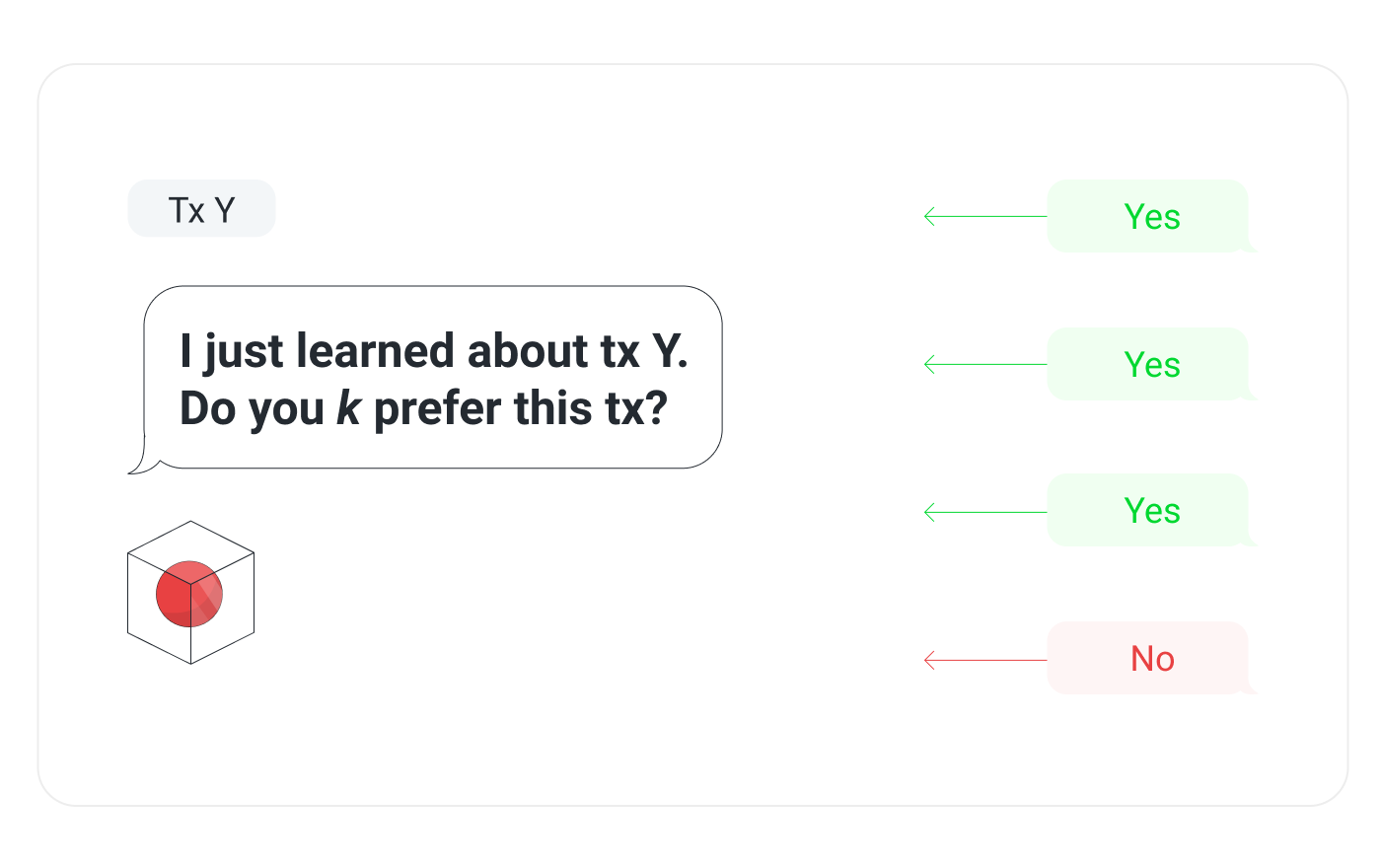Image resolution: width=1382 pixels, height=868 pixels.
Task: Click the 'No' text in the red bubble
Action: click(1152, 658)
